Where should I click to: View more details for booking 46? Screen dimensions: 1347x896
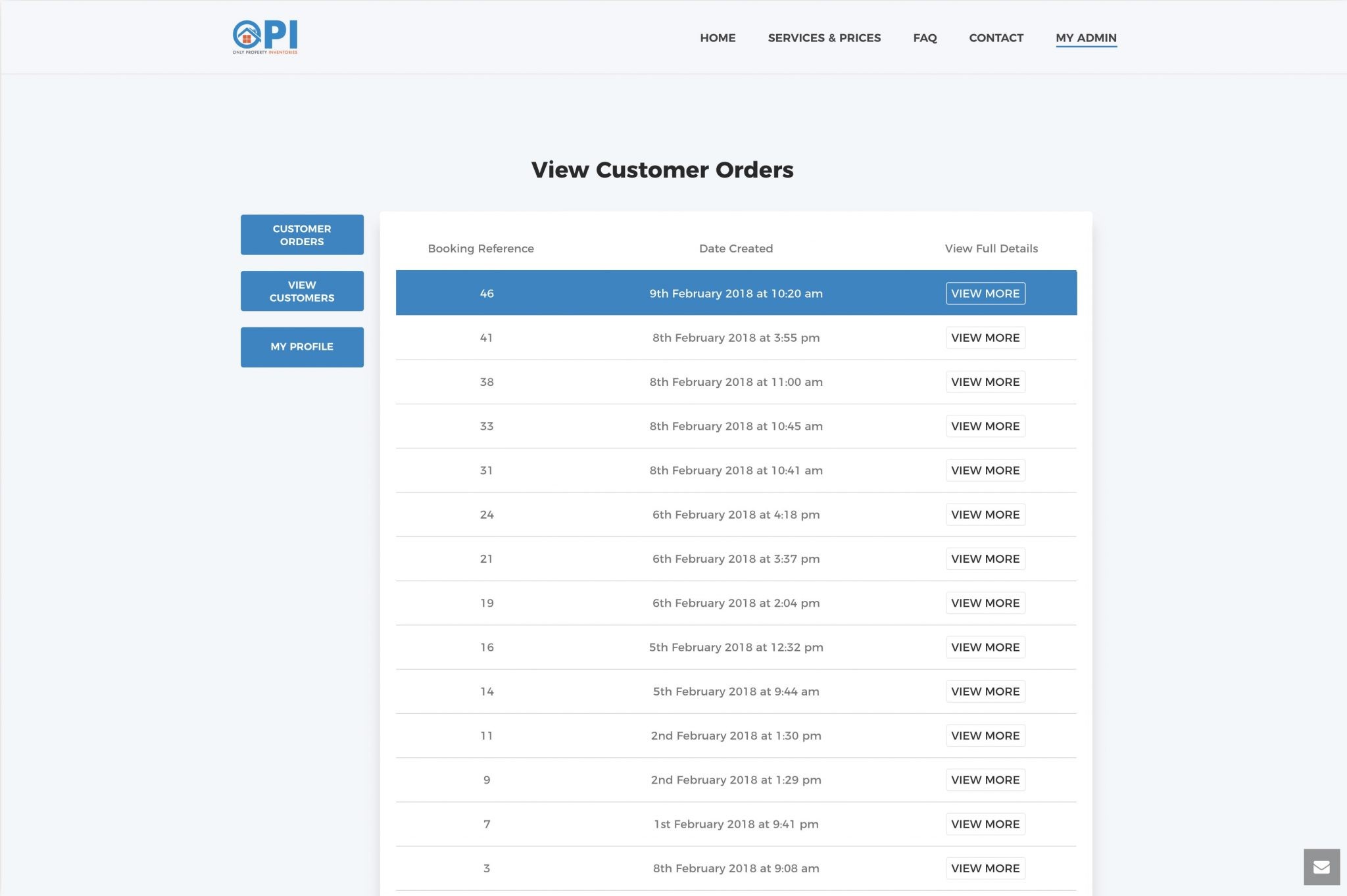click(x=985, y=294)
